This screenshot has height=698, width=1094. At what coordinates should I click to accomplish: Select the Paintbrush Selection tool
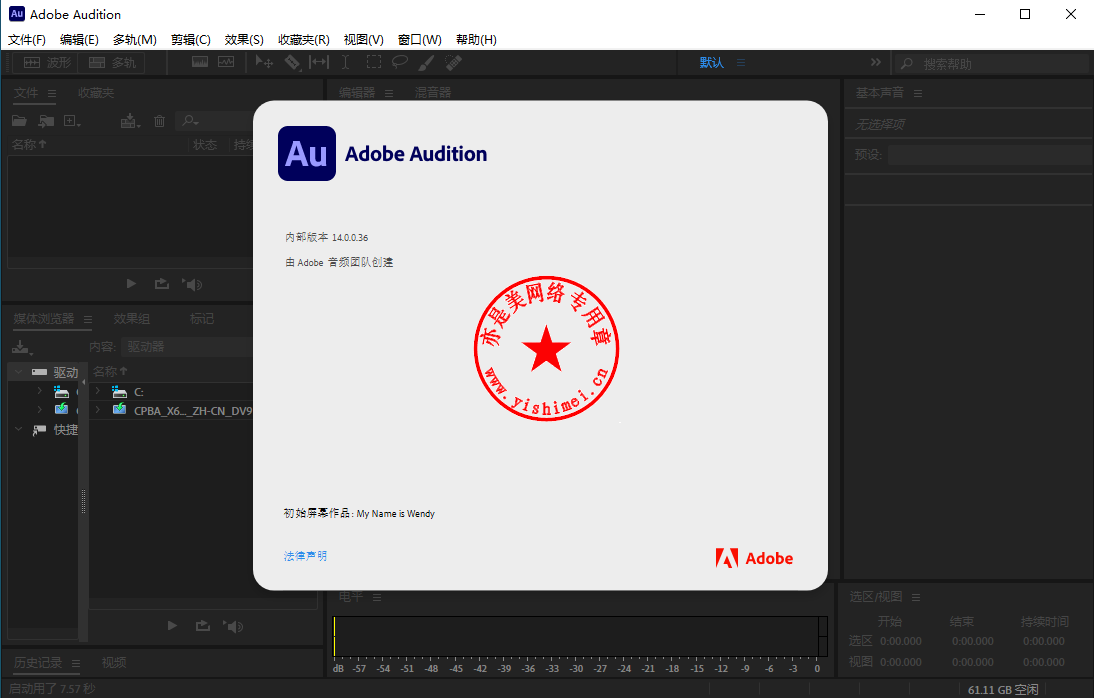click(x=426, y=62)
